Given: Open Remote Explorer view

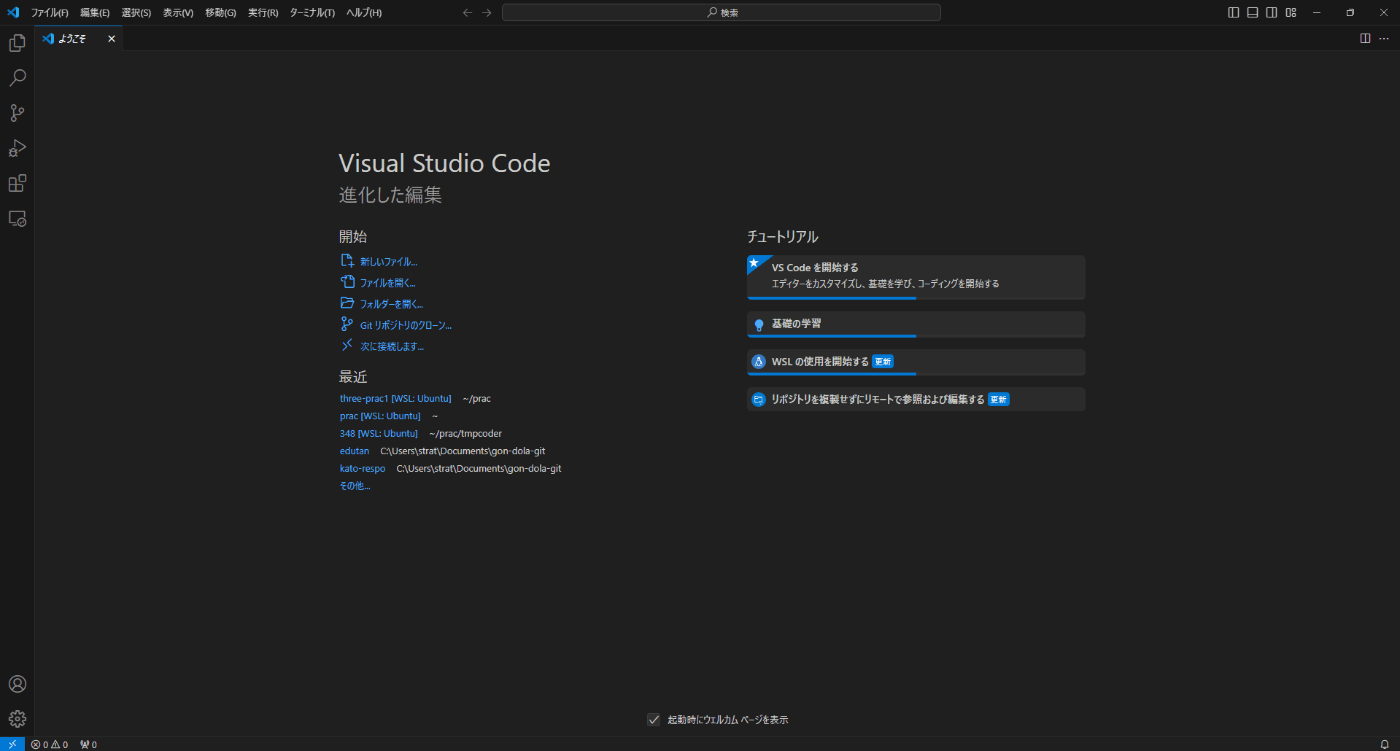Looking at the screenshot, I should coord(17,218).
